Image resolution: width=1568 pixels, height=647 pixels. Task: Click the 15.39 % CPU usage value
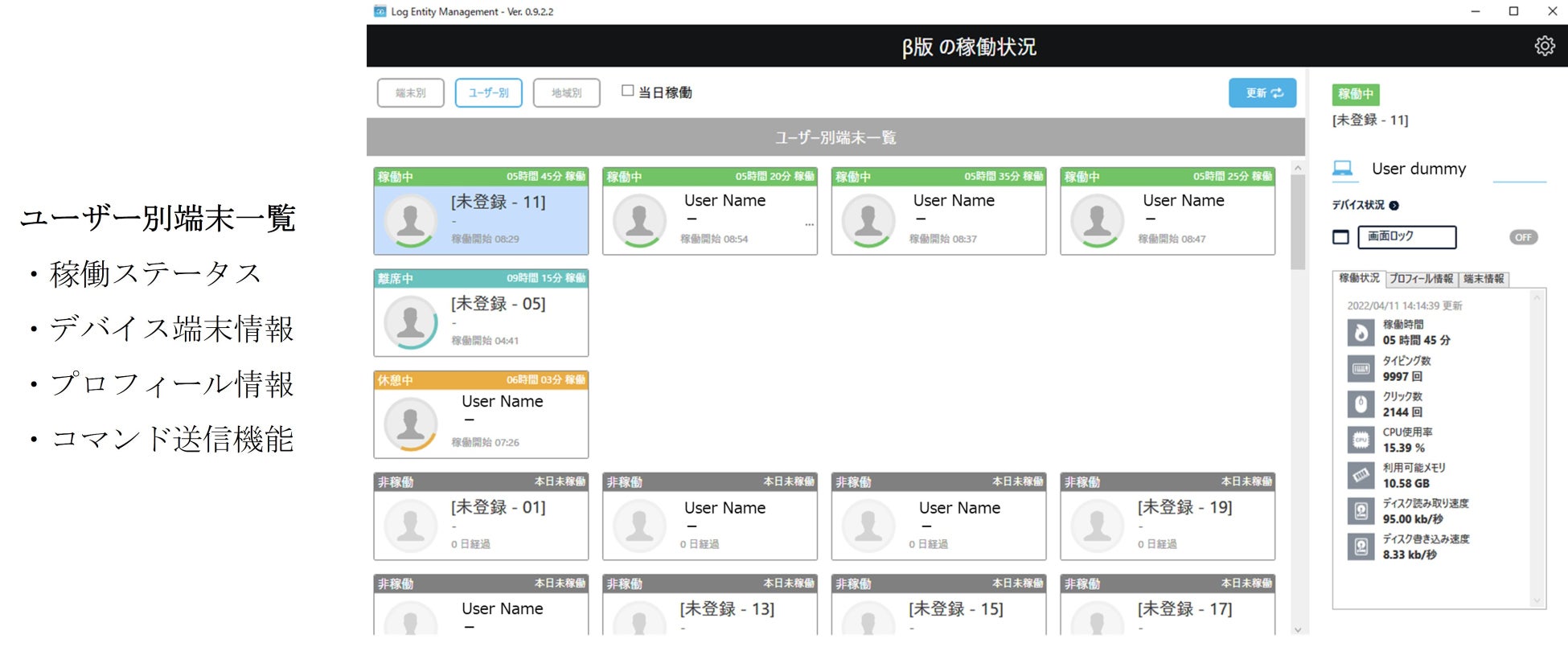pos(1404,448)
